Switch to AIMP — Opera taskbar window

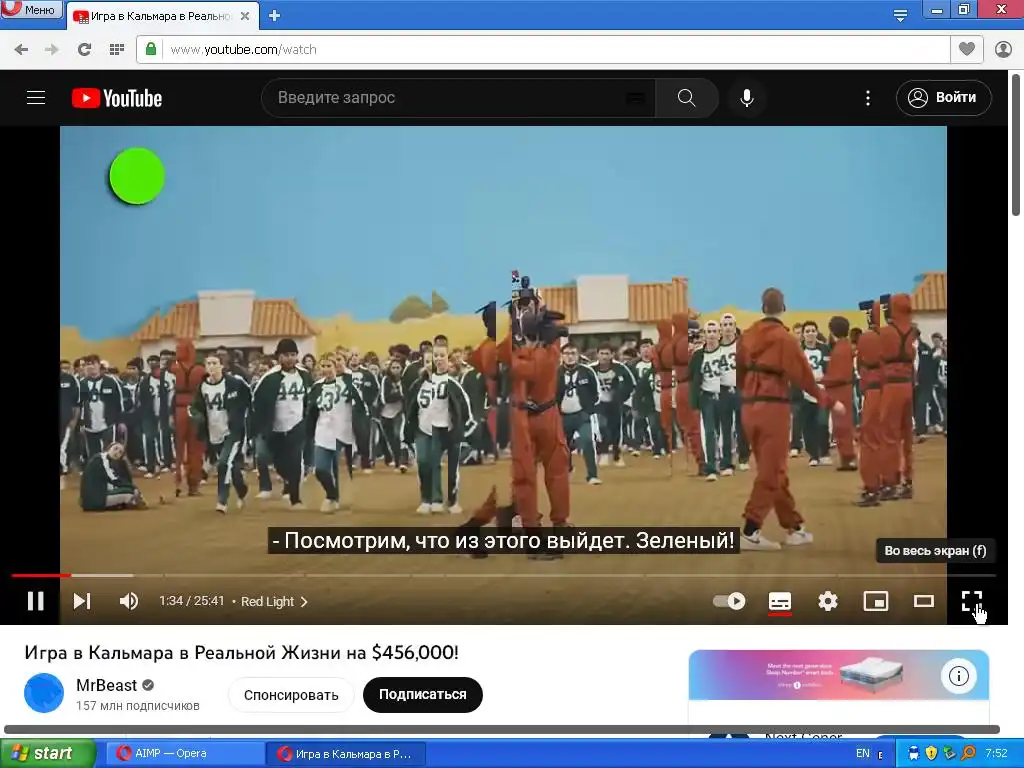coord(184,754)
